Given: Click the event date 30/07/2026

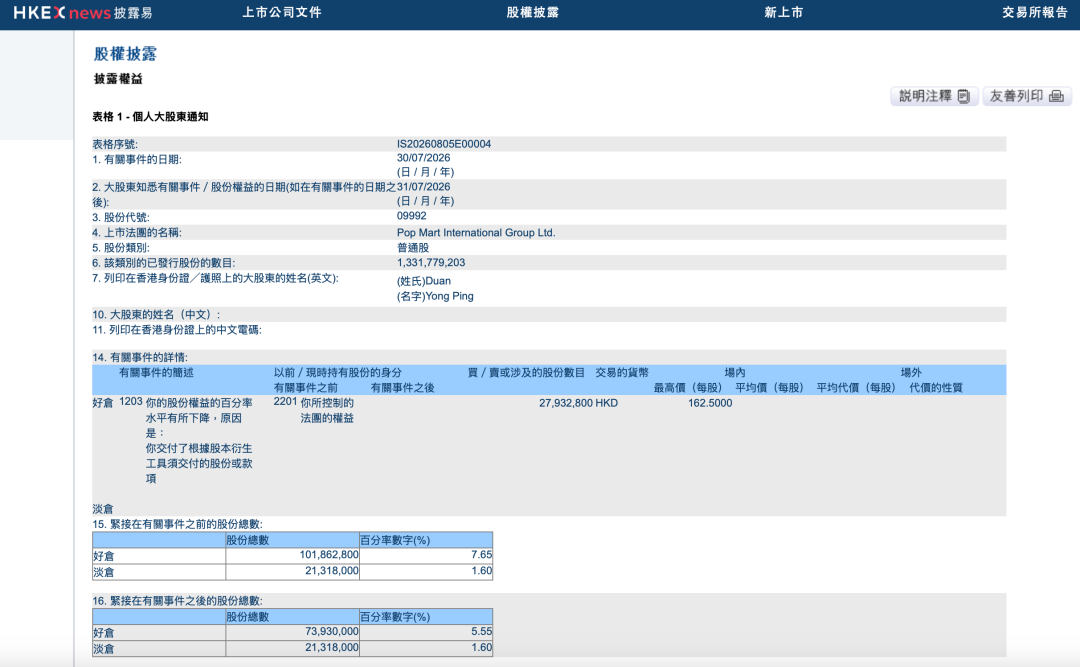Looking at the screenshot, I should coord(423,158).
